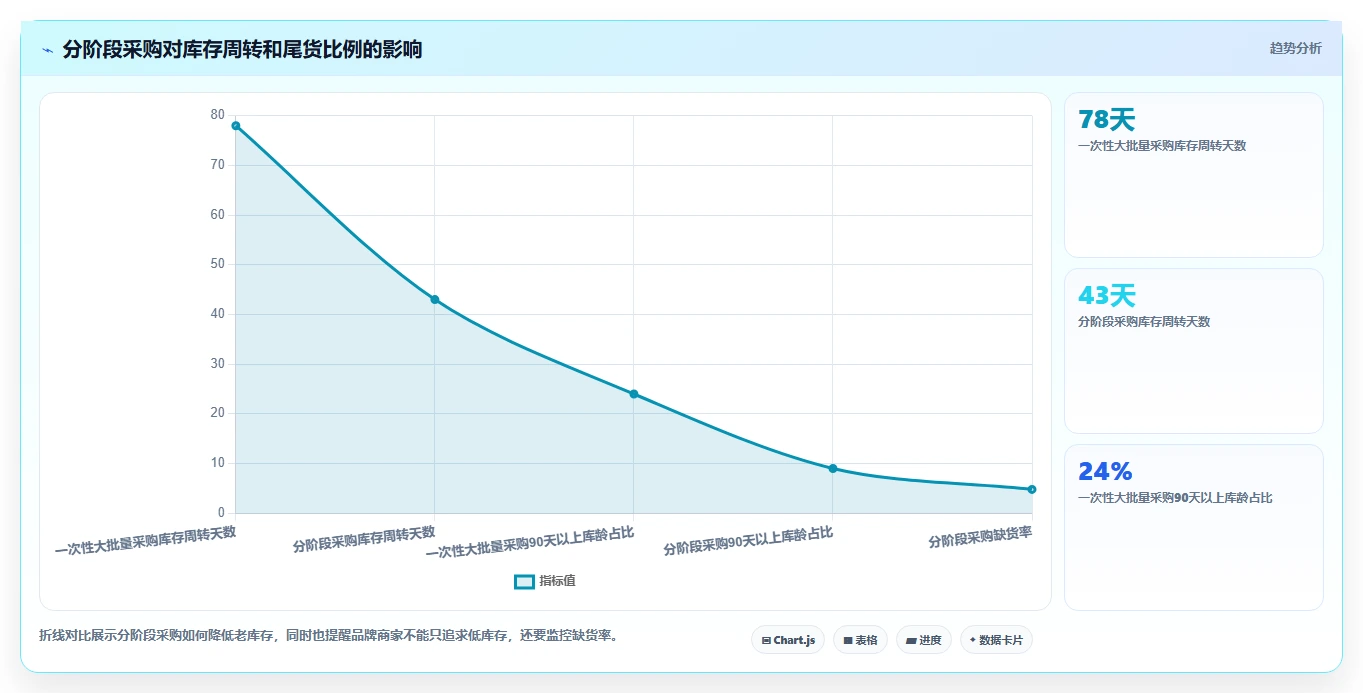
Task: Toggle the 指标值 legend swatch
Action: (x=524, y=581)
